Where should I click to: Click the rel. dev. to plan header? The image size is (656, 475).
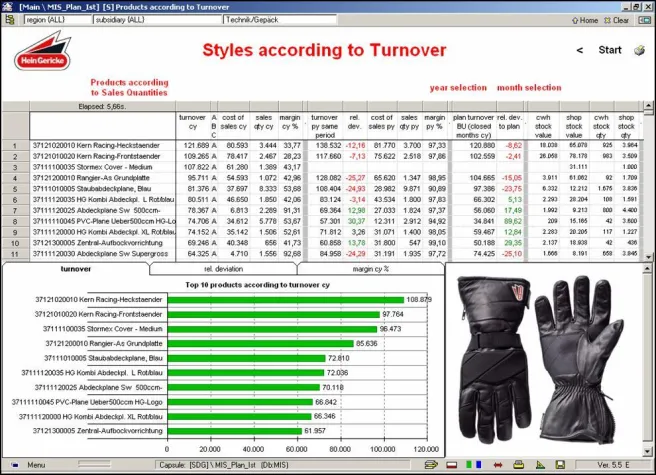point(509,126)
